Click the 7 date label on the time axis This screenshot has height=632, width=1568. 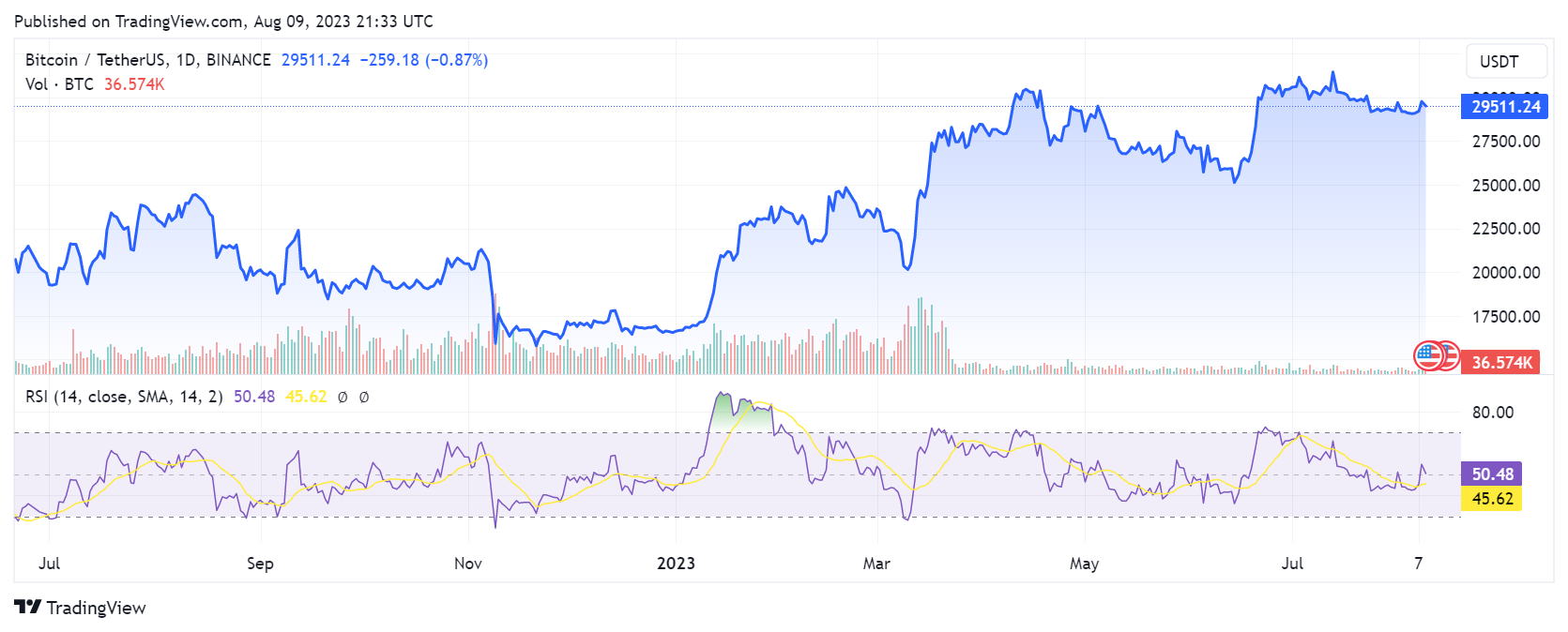click(x=1418, y=564)
